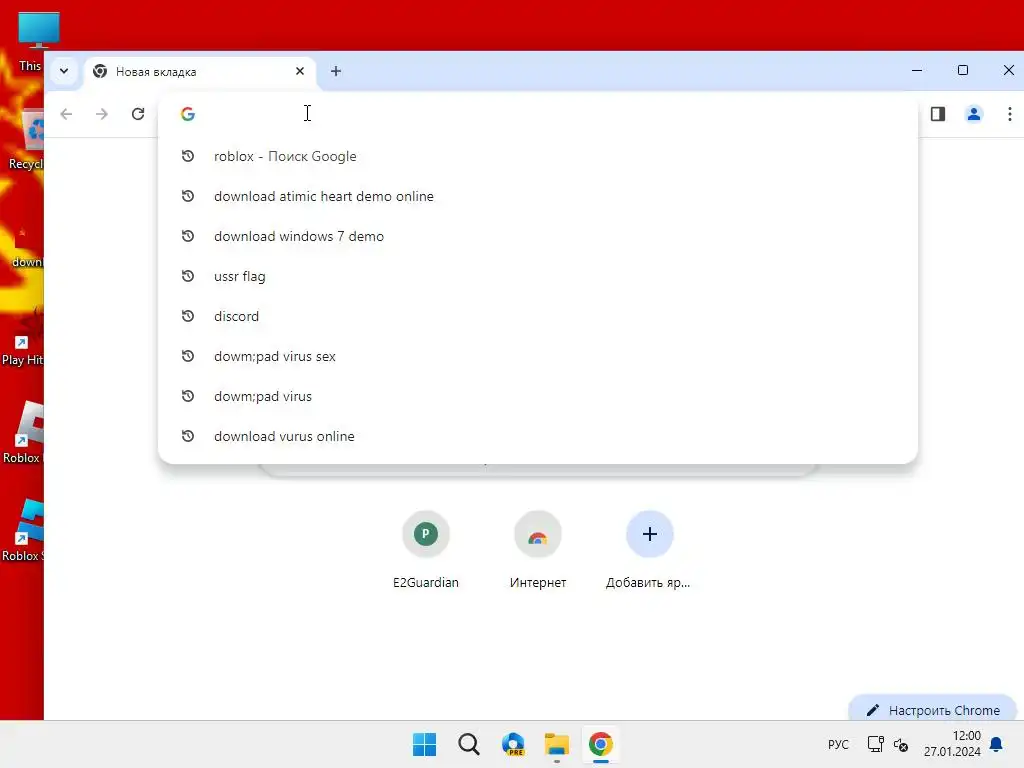The width and height of the screenshot is (1024, 768).
Task: Click the Chrome forward arrow
Action: [x=101, y=114]
